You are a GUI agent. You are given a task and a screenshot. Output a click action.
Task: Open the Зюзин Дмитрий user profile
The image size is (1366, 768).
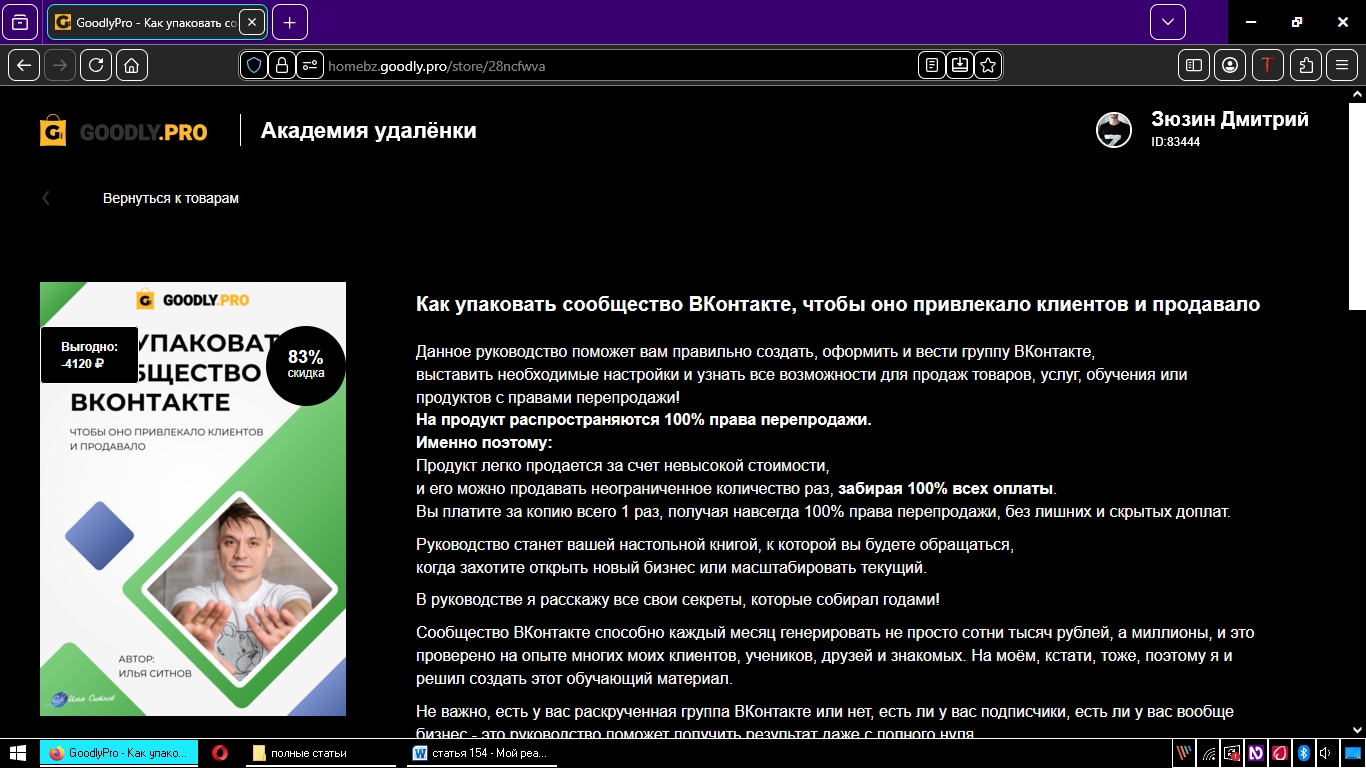pyautogui.click(x=1229, y=120)
